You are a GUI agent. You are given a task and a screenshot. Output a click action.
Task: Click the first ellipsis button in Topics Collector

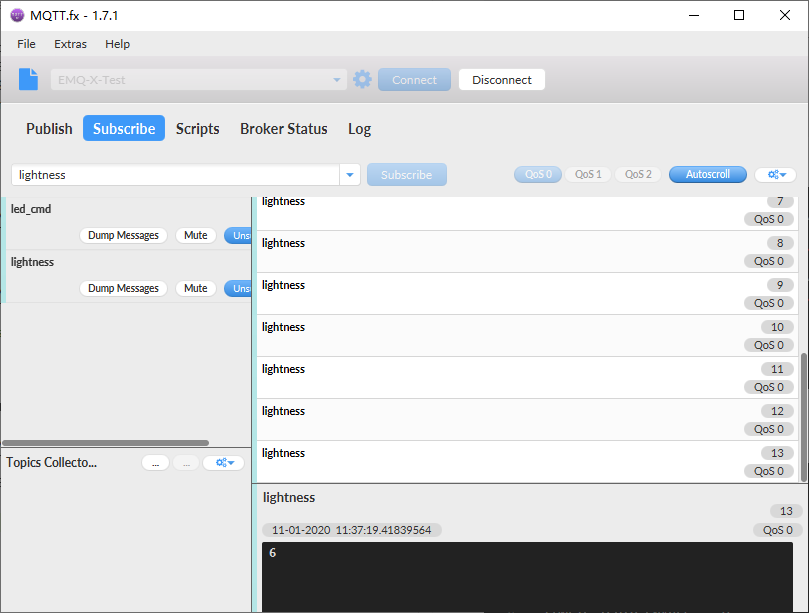pos(155,463)
